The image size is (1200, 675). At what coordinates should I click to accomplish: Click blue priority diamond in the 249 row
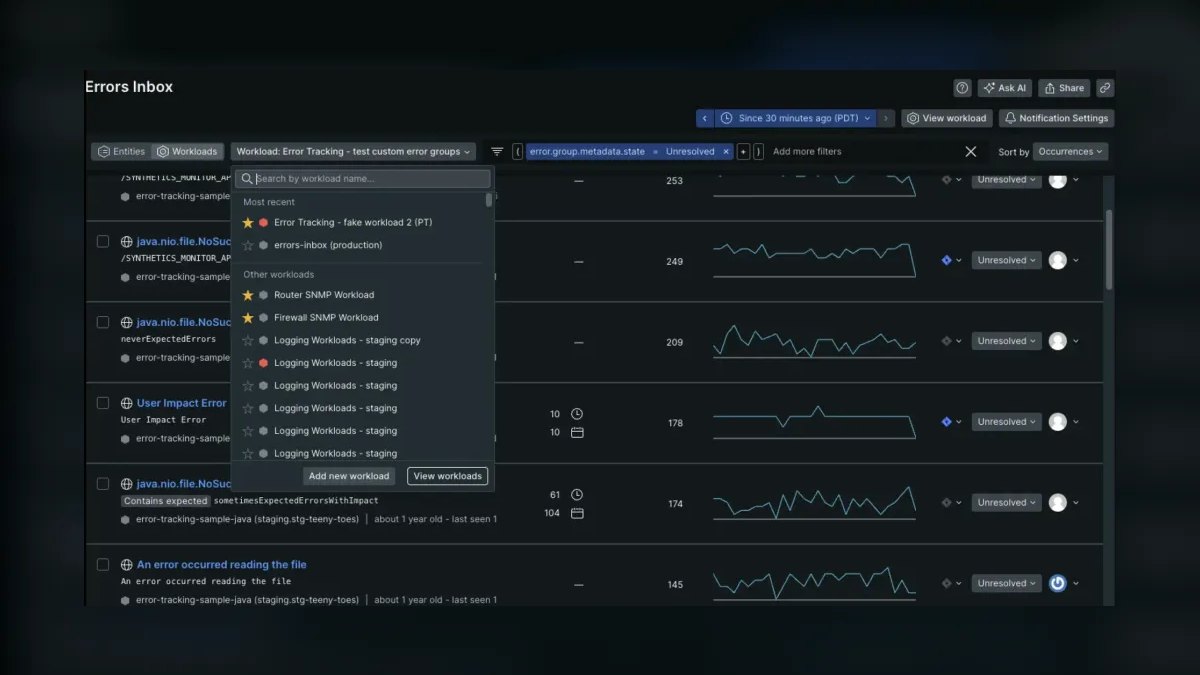pos(946,261)
